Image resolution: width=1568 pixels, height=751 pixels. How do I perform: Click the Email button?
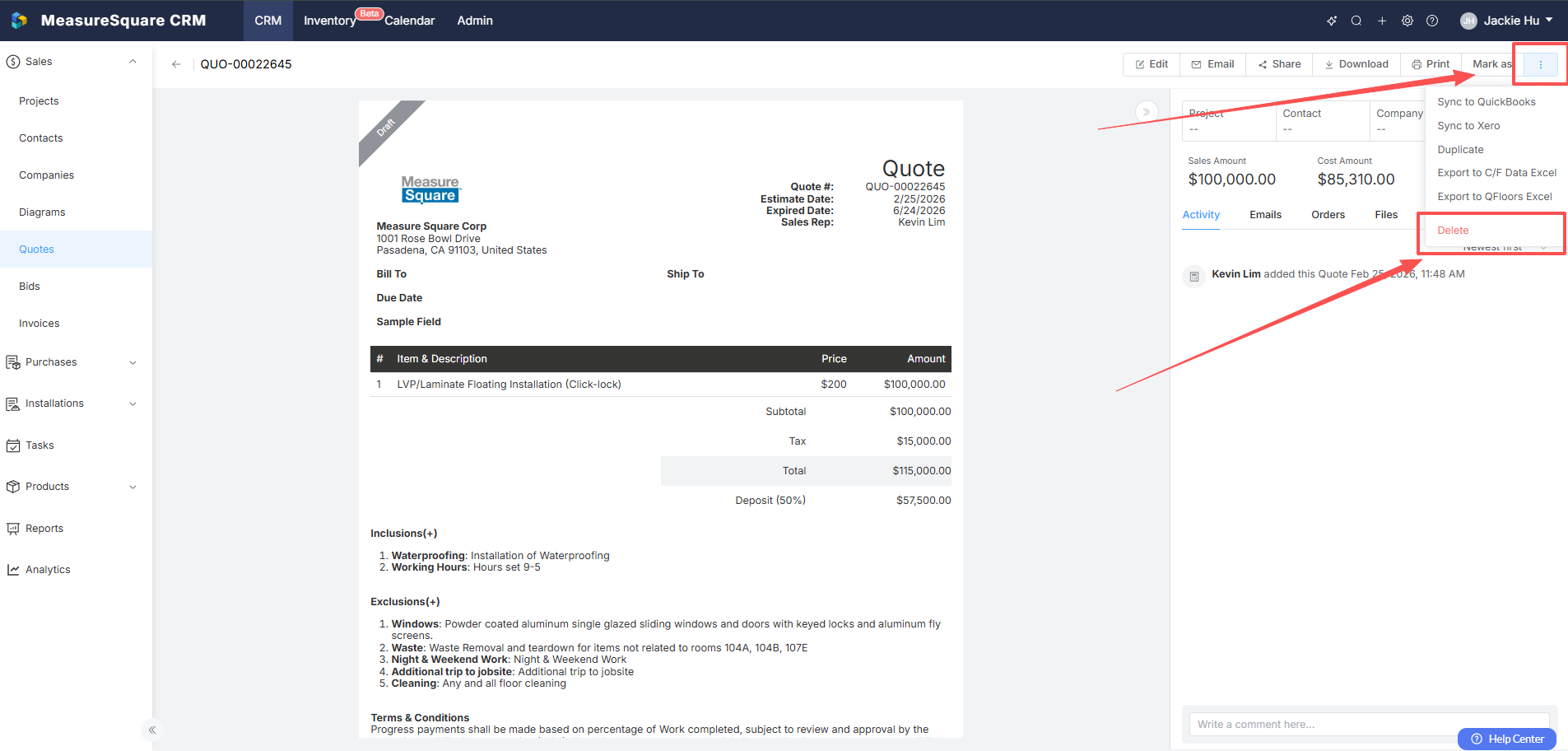pyautogui.click(x=1212, y=64)
